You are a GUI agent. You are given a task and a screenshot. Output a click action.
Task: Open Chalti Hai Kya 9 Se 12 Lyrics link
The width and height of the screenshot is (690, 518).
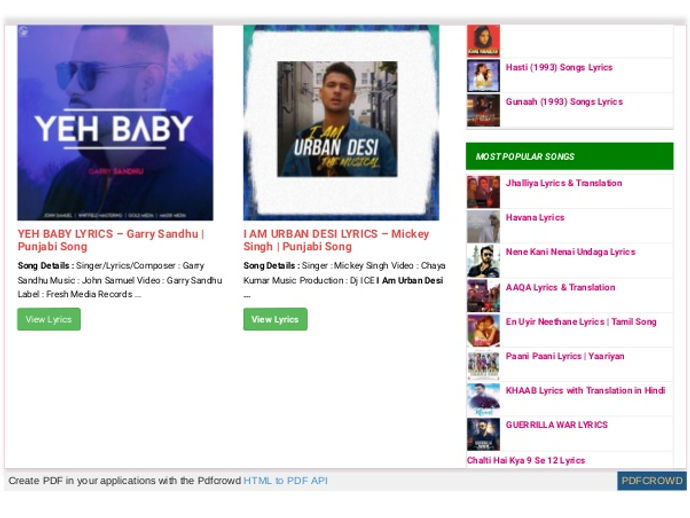(x=526, y=460)
